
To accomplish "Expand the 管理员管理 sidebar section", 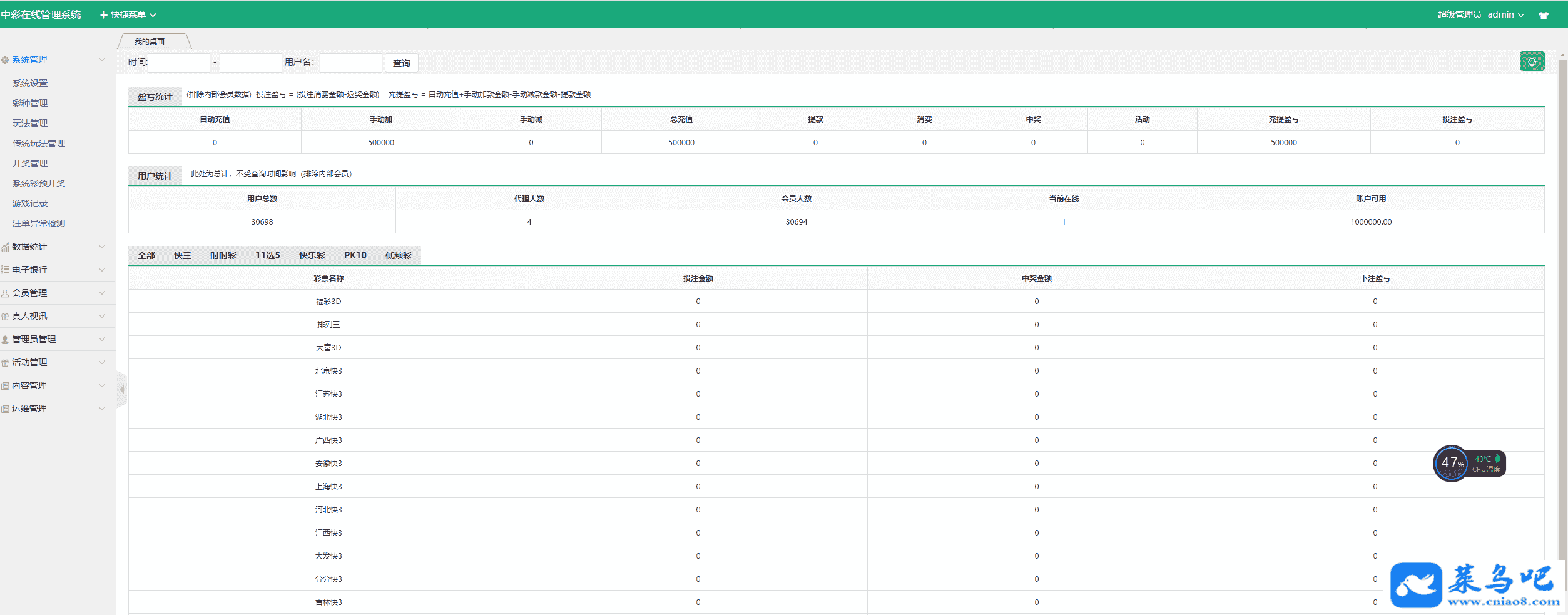I will pos(56,339).
